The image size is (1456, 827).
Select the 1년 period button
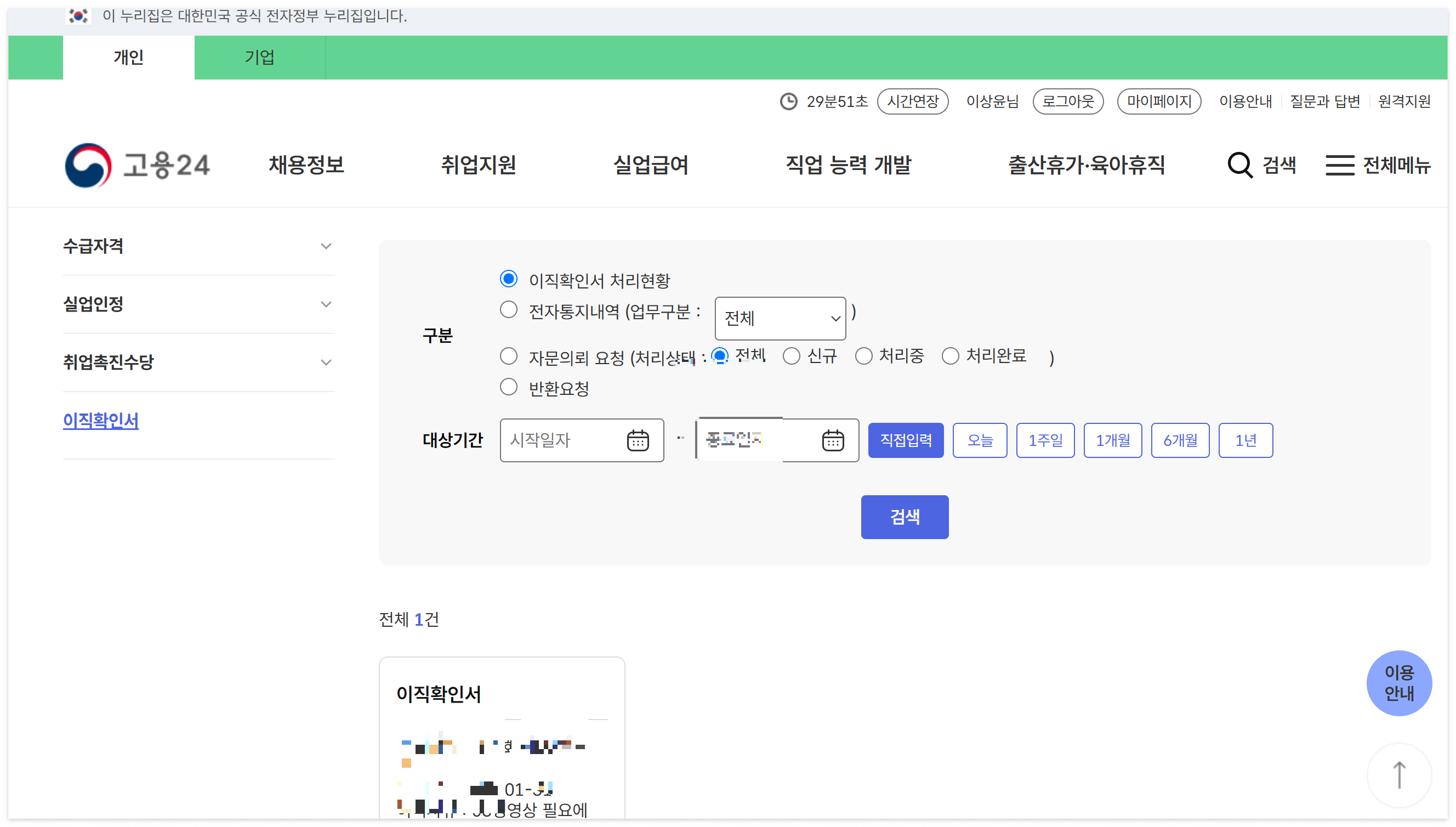click(1245, 440)
